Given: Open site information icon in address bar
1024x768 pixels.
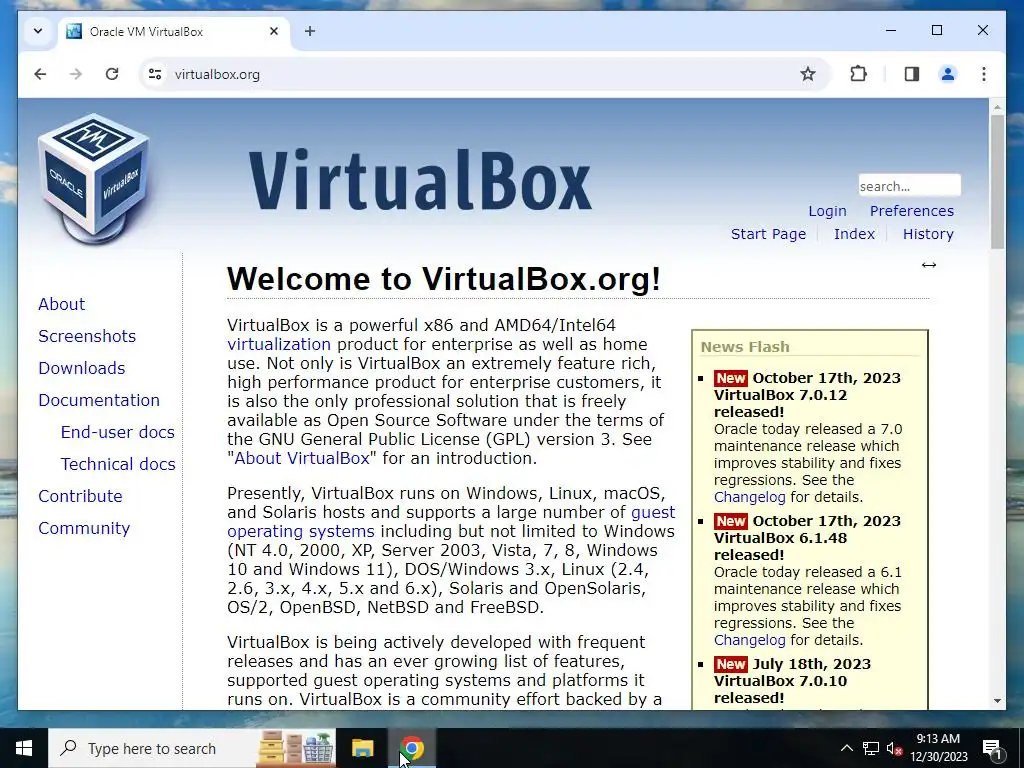Looking at the screenshot, I should tap(155, 74).
